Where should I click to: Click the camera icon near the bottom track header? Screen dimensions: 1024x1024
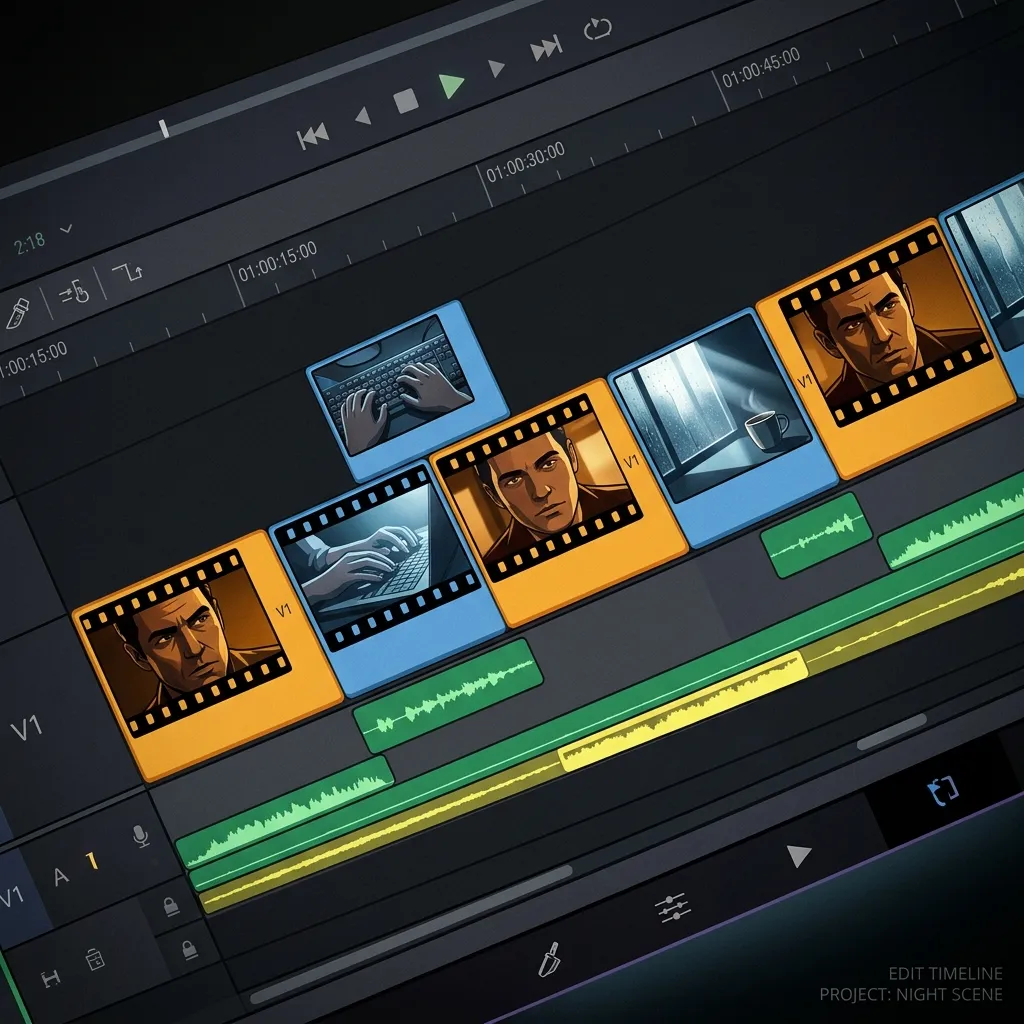(94, 960)
